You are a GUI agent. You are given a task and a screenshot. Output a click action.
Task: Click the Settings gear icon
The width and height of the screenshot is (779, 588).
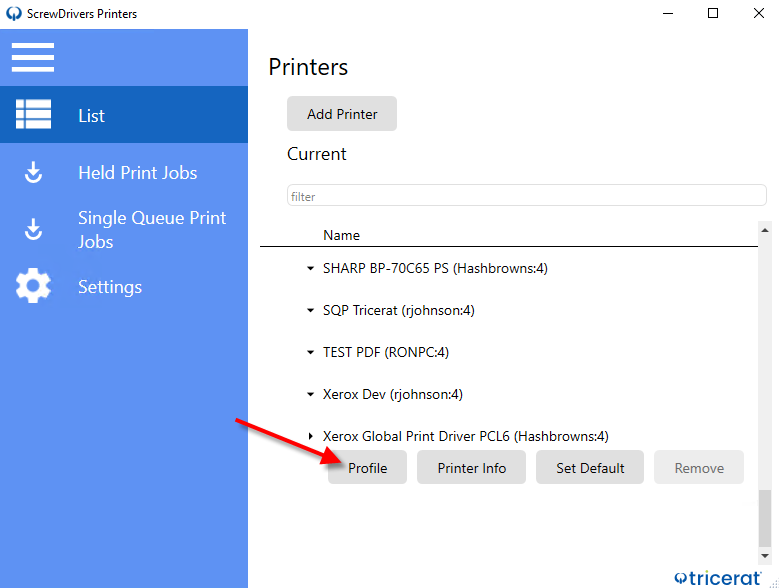coord(33,286)
